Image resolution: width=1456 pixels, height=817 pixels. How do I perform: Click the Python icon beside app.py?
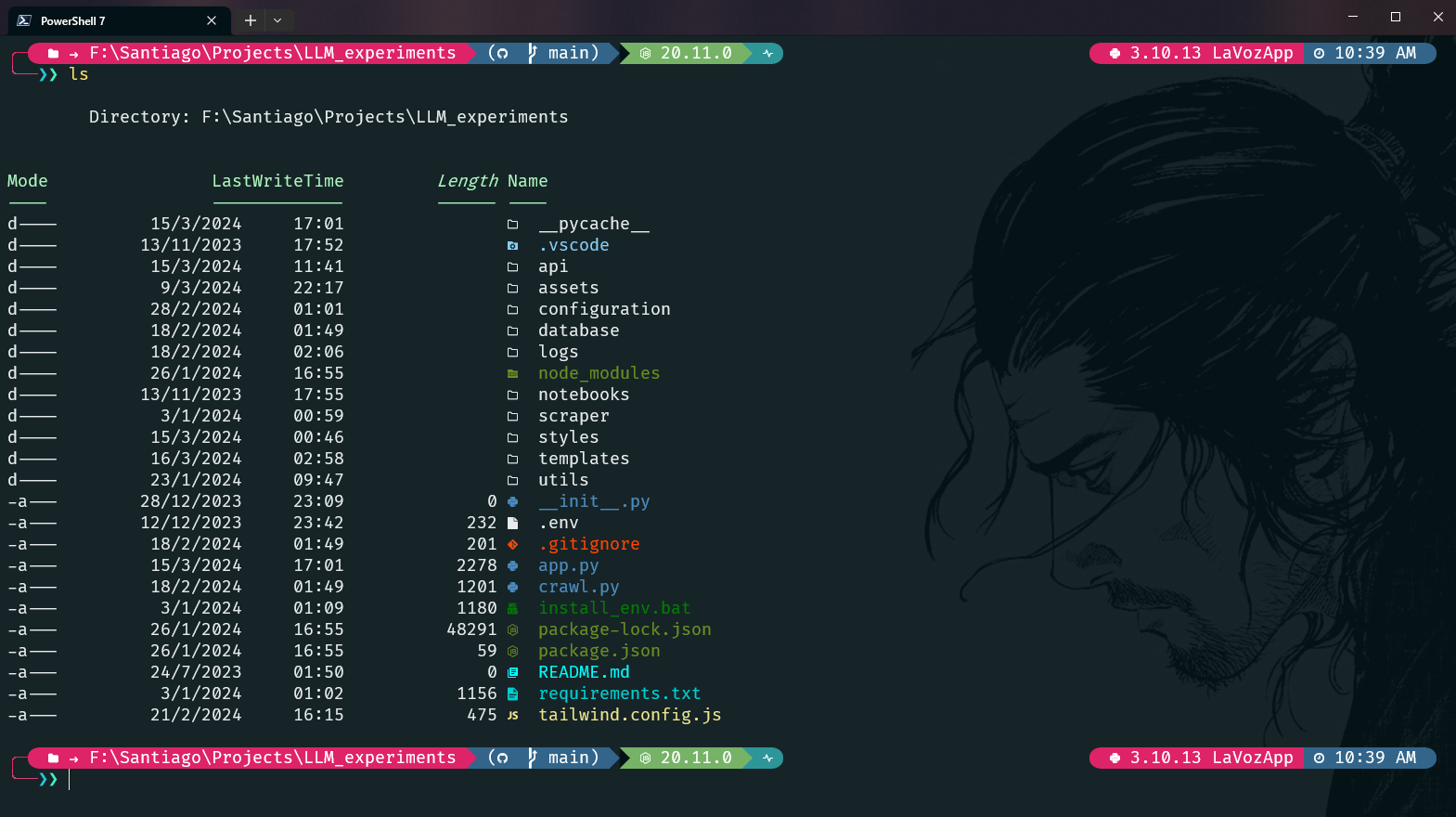512,565
